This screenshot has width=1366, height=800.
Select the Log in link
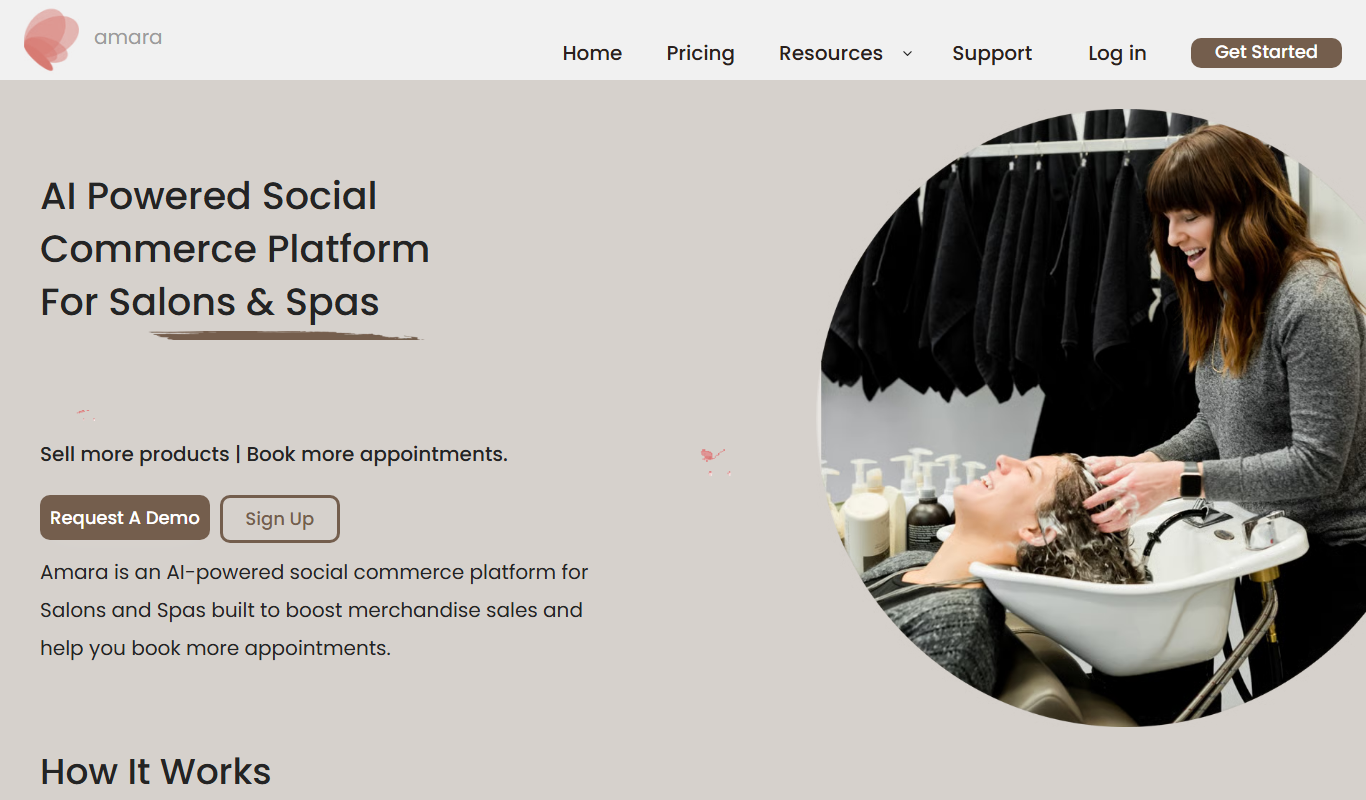click(x=1117, y=53)
